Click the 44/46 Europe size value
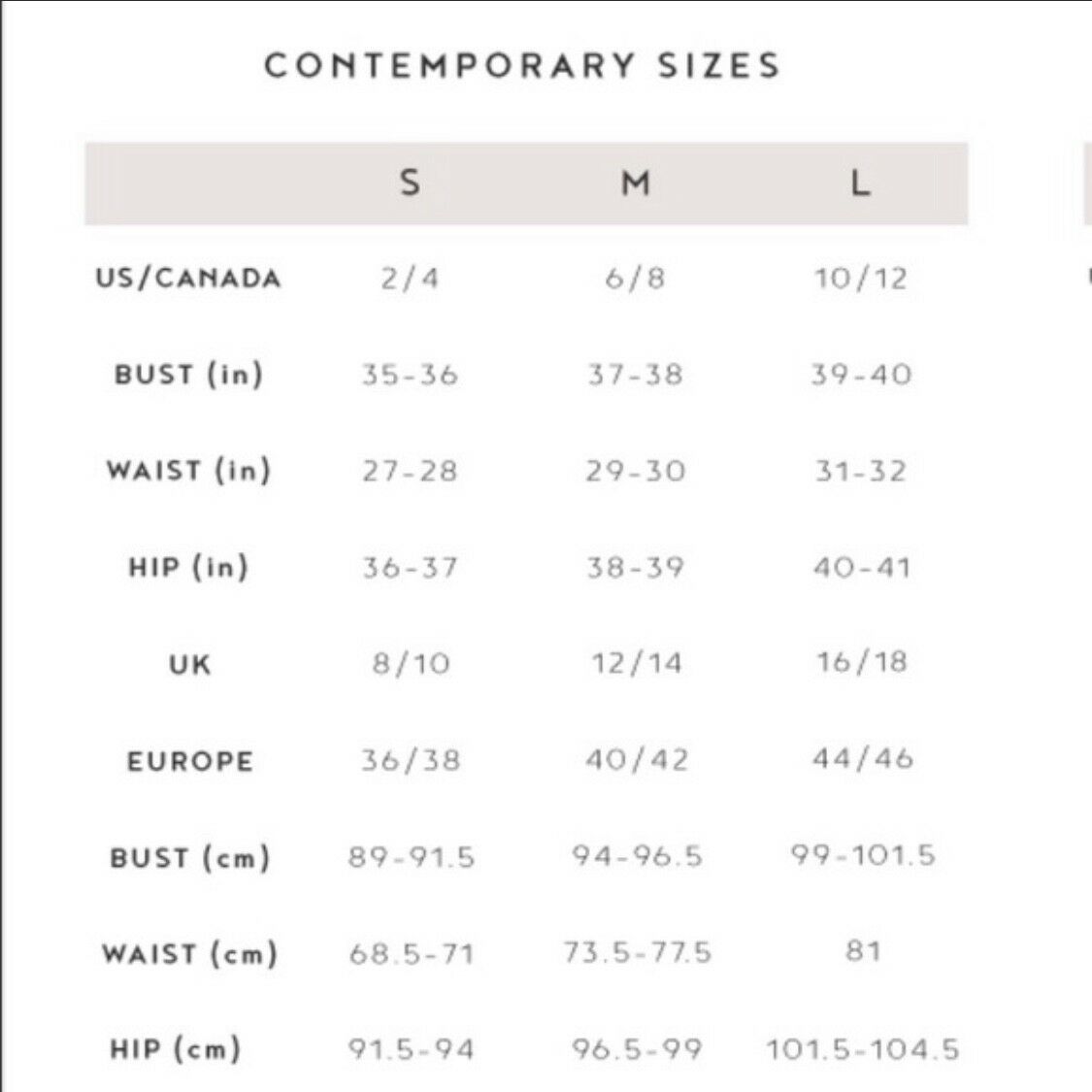Screen dimensions: 1092x1092 pyautogui.click(x=862, y=758)
